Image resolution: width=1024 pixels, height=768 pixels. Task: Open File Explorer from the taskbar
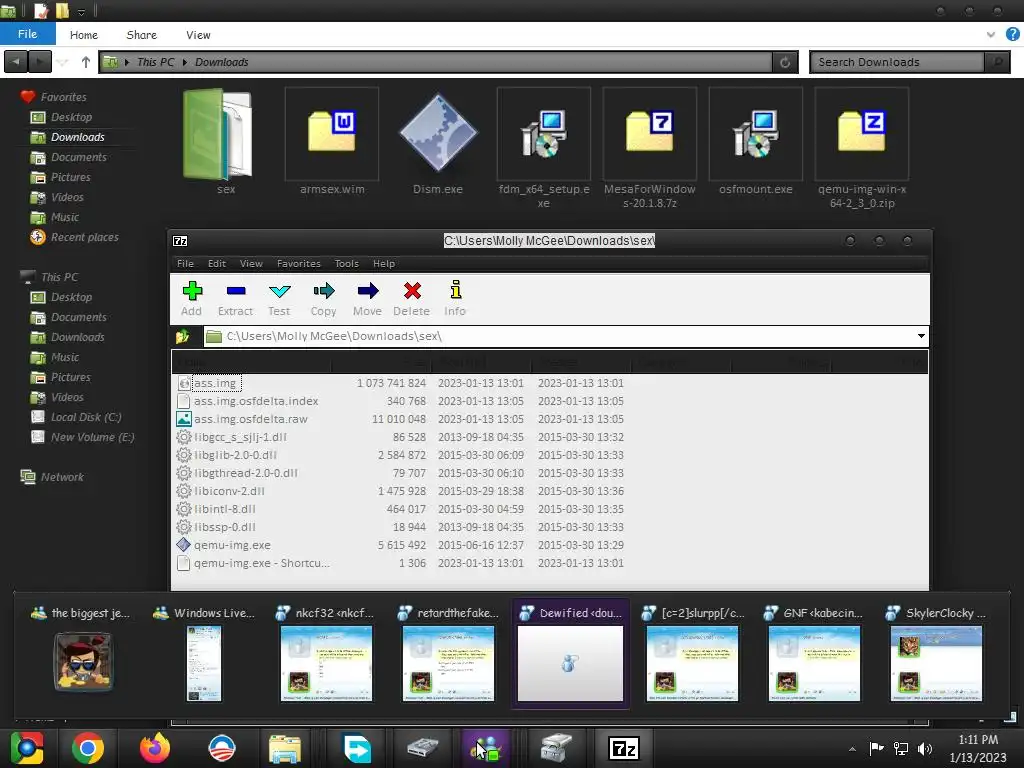point(285,748)
